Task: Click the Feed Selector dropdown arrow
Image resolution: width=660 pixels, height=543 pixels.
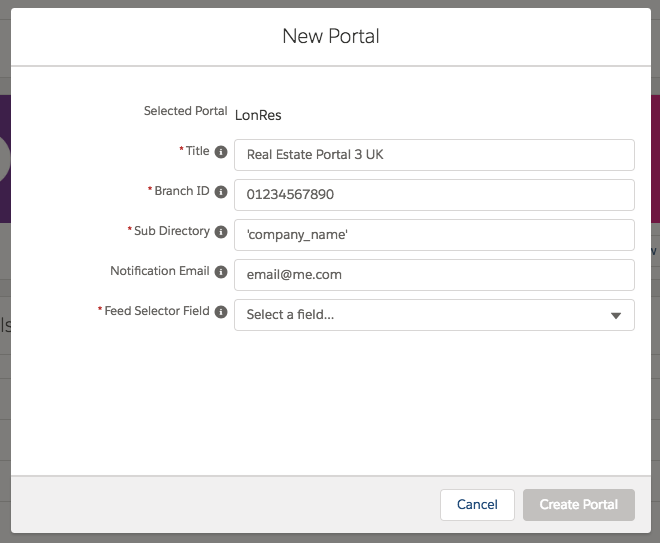Action: (616, 316)
